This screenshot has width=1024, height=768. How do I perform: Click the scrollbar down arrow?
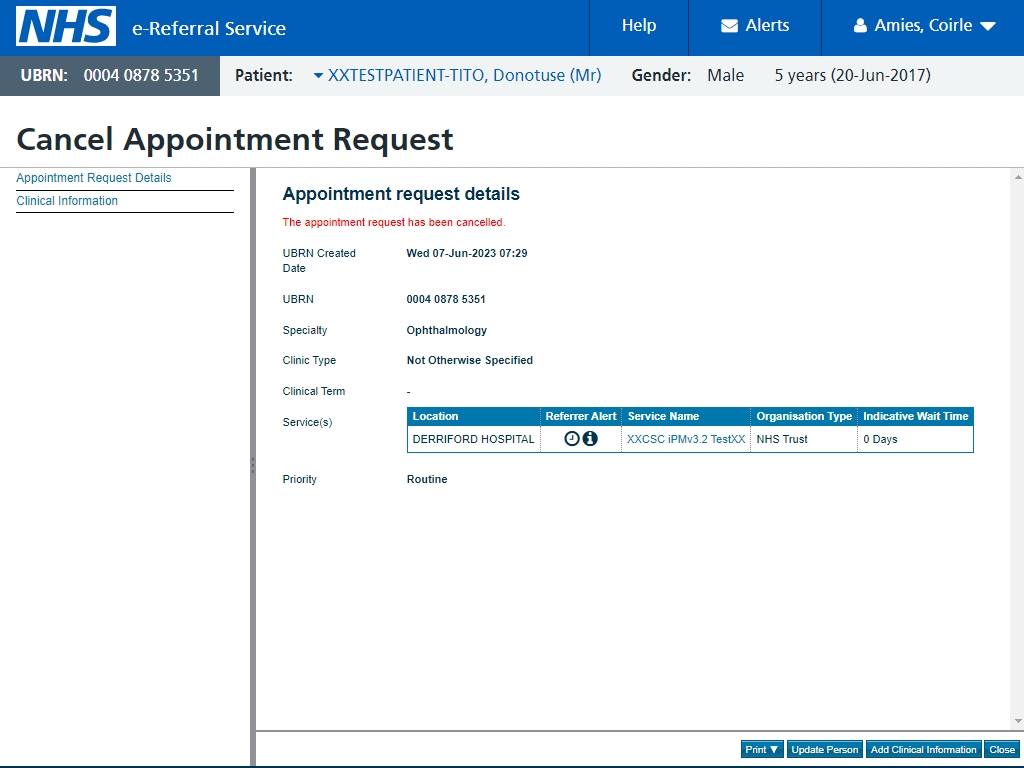[1018, 721]
